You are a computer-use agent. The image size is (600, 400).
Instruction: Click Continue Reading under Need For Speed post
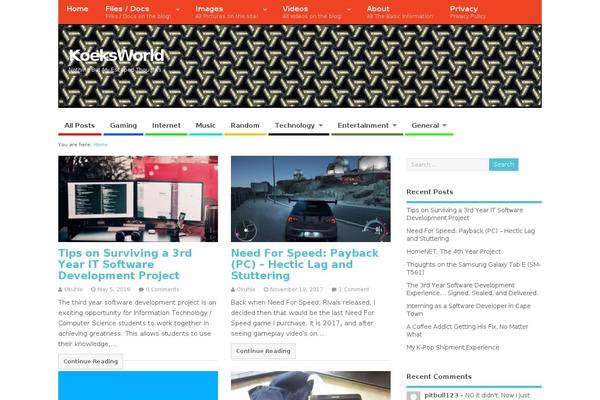[263, 351]
